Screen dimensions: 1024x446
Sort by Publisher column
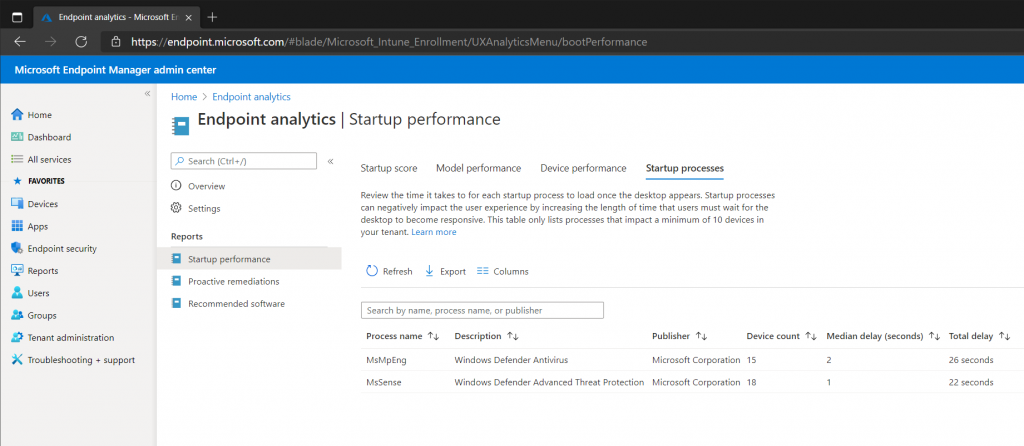679,336
